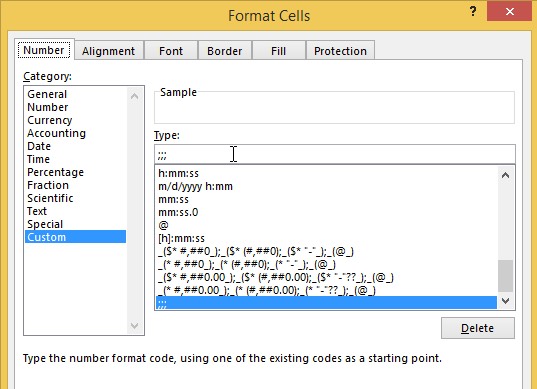
Task: Choose the Percentage category
Action: (x=55, y=172)
